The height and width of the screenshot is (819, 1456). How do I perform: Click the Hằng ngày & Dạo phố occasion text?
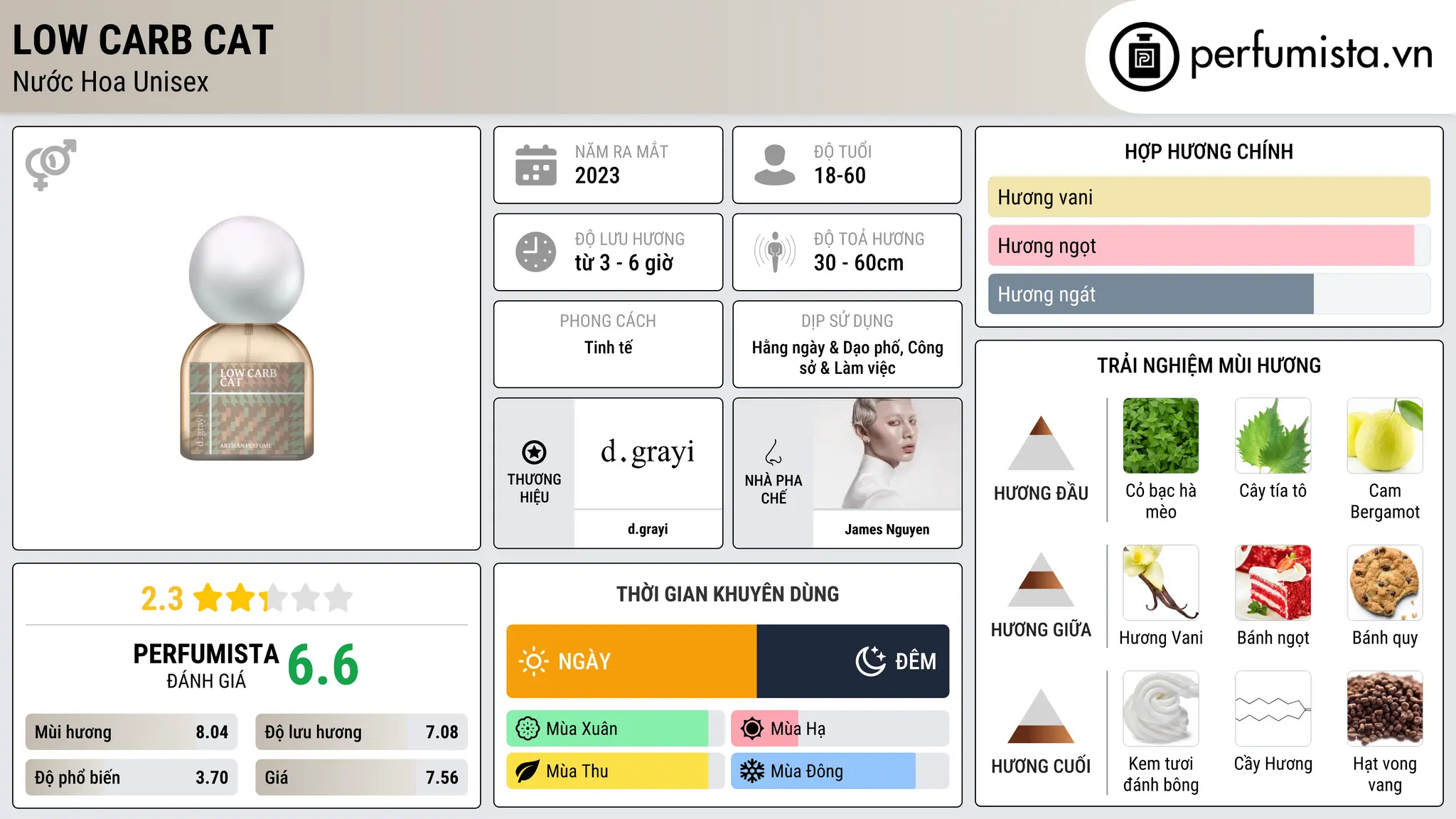(x=847, y=358)
